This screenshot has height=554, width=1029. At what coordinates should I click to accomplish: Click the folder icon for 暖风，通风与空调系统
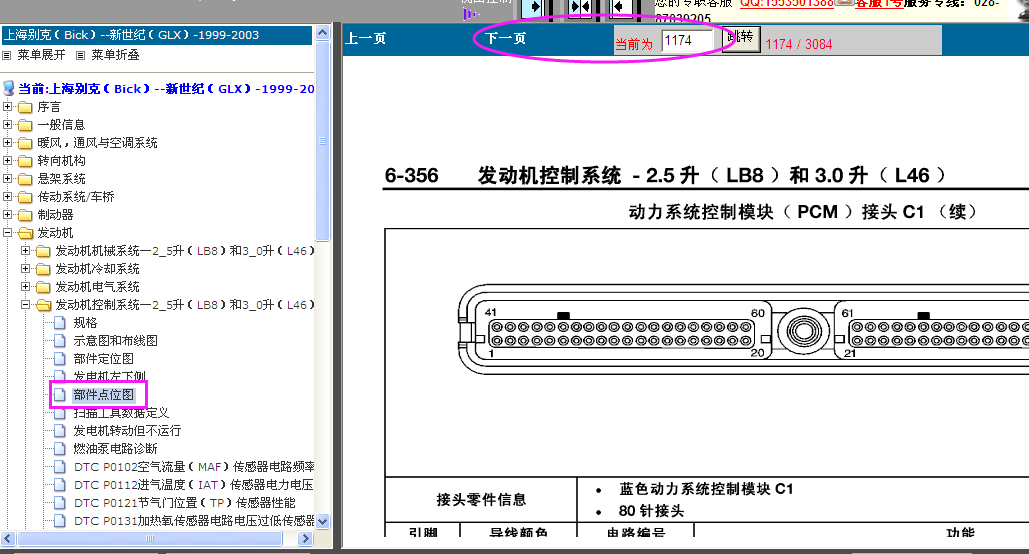point(26,143)
